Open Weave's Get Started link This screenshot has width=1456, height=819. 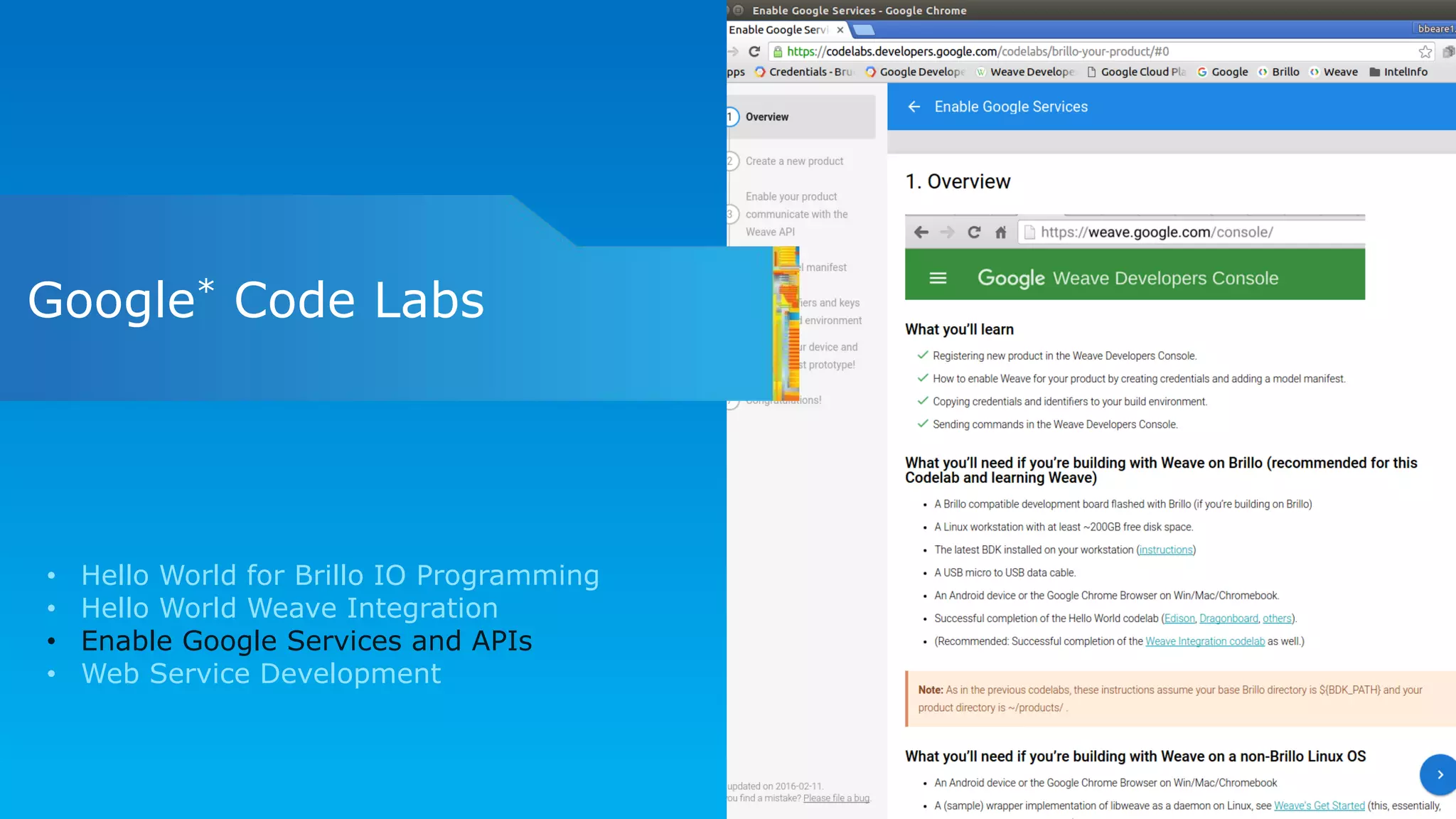[x=1319, y=805]
